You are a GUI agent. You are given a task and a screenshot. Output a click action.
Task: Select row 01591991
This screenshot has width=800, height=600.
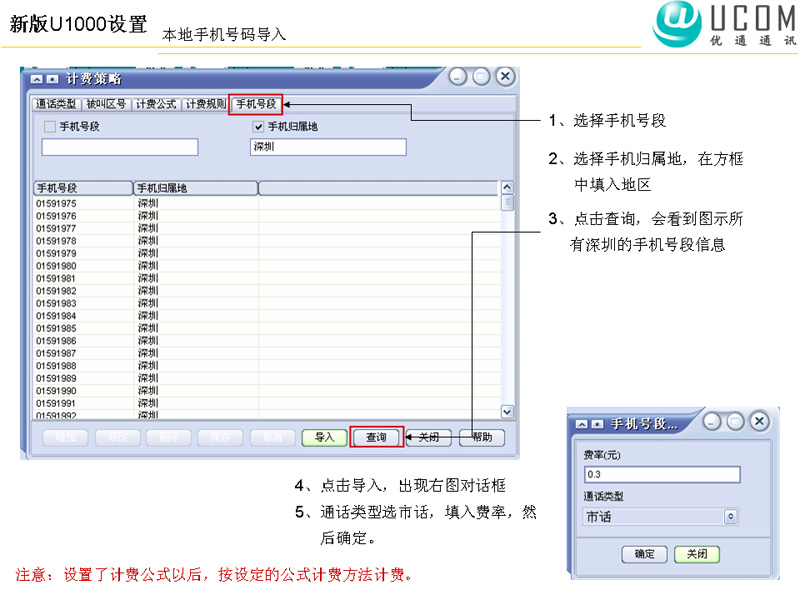(x=267, y=404)
